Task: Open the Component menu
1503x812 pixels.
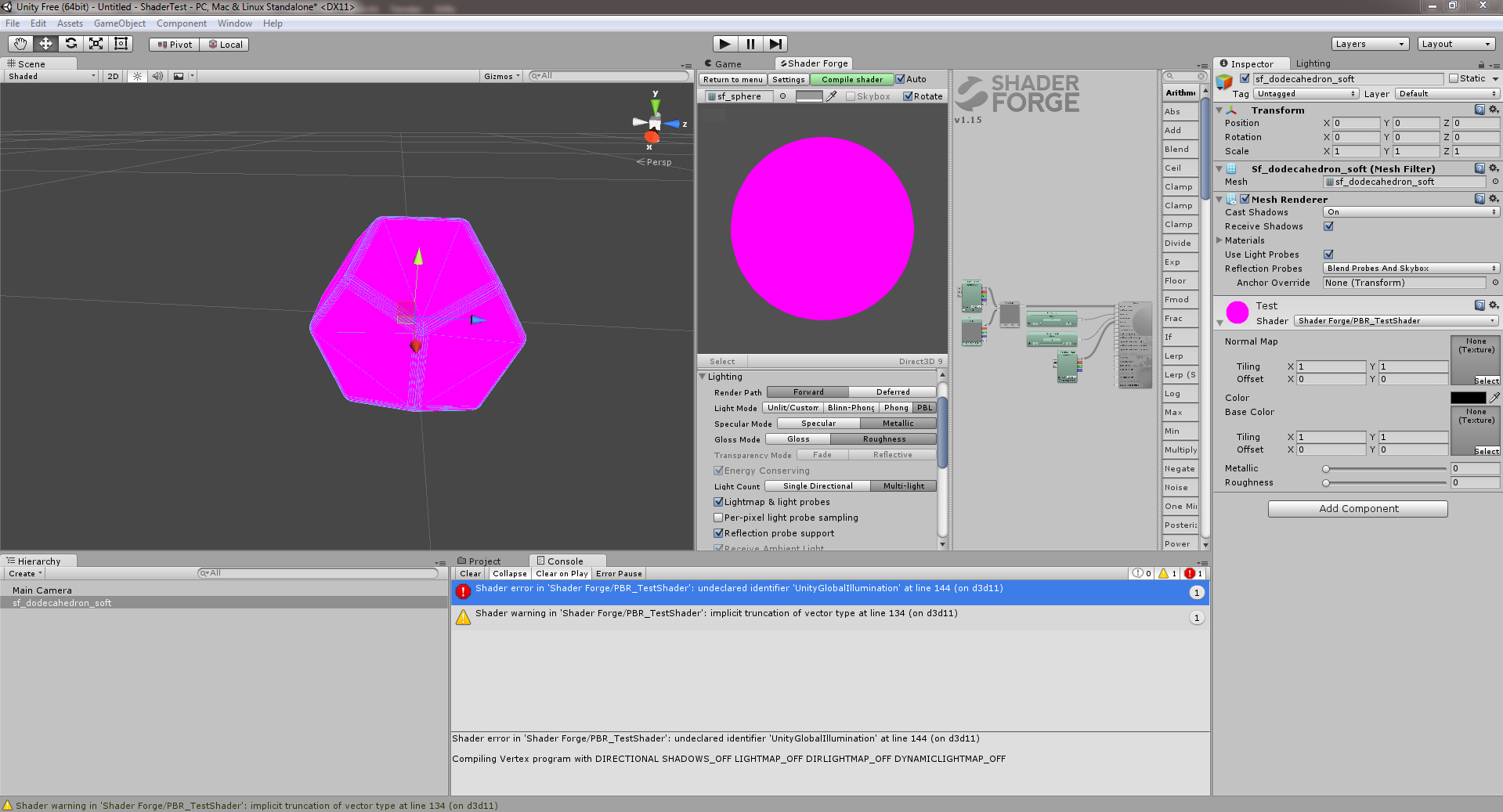Action: [182, 23]
